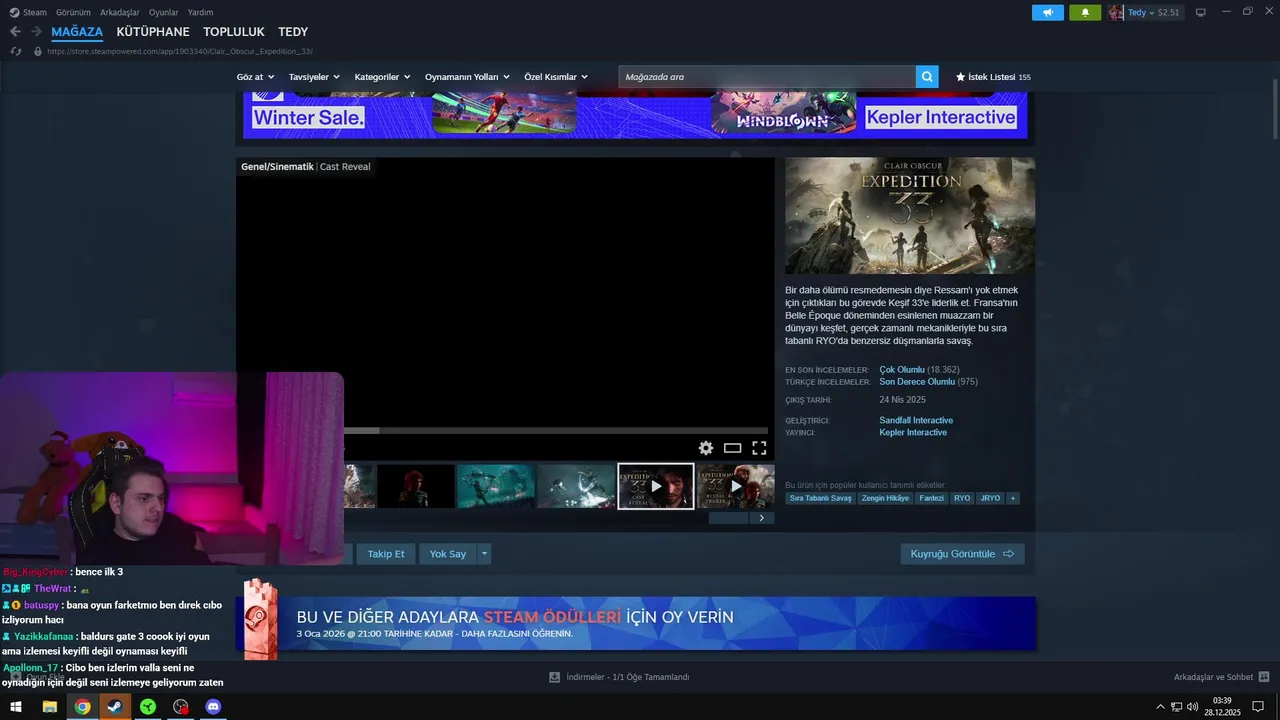Open Sandfall Interactive developer link
1280x720 pixels.
click(916, 420)
